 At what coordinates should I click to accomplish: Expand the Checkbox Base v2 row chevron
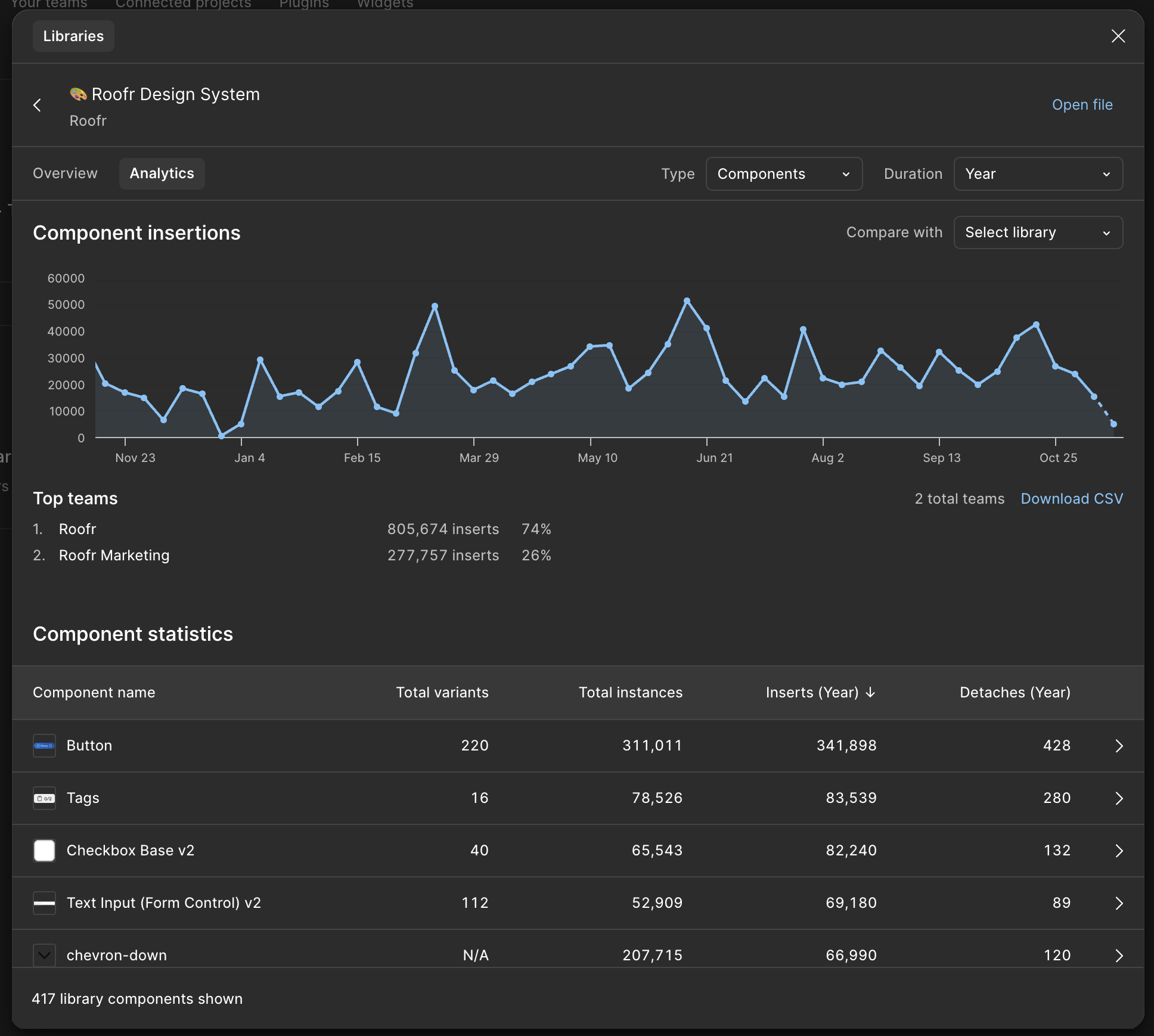coord(1119,851)
